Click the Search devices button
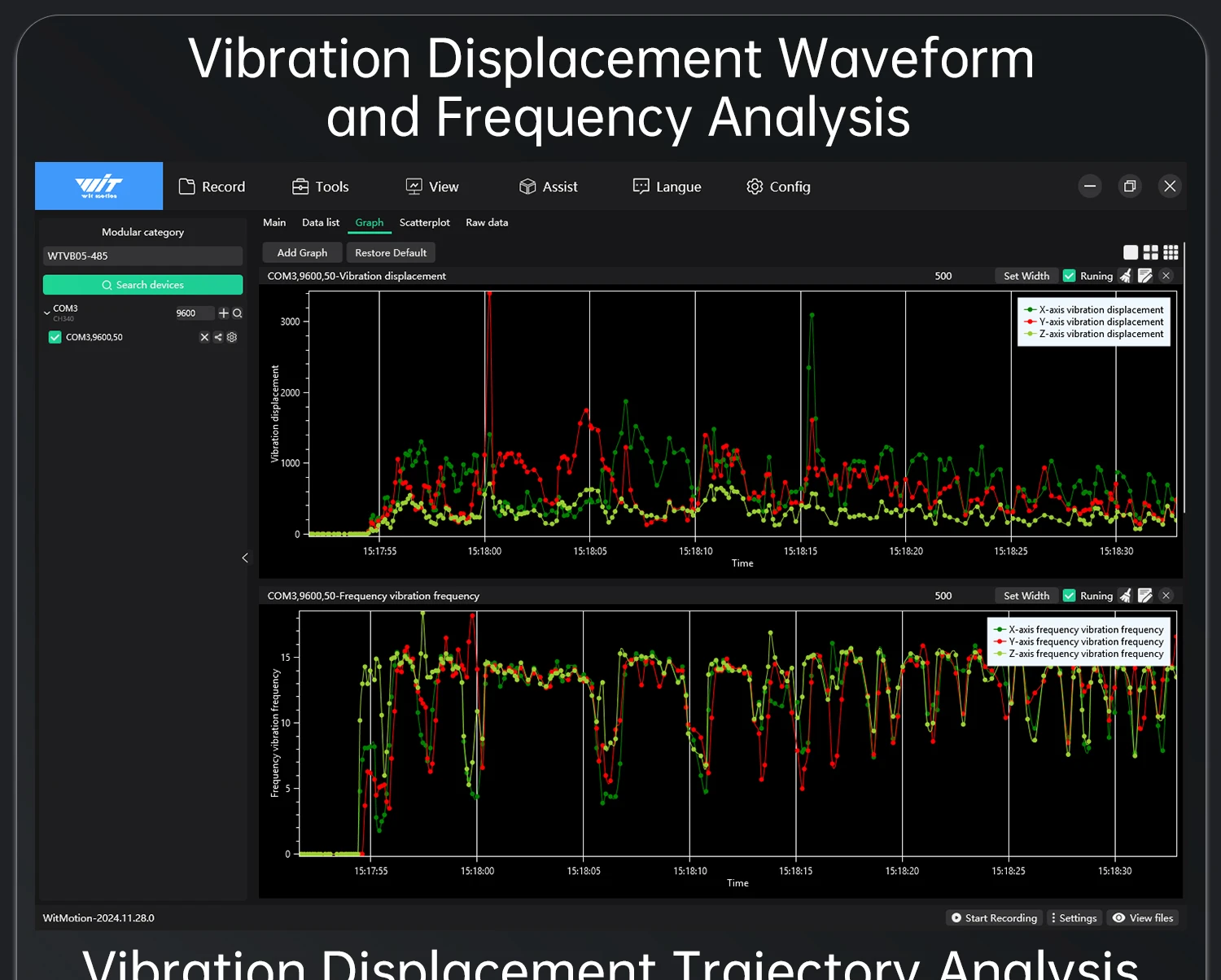Image resolution: width=1221 pixels, height=980 pixels. click(142, 285)
